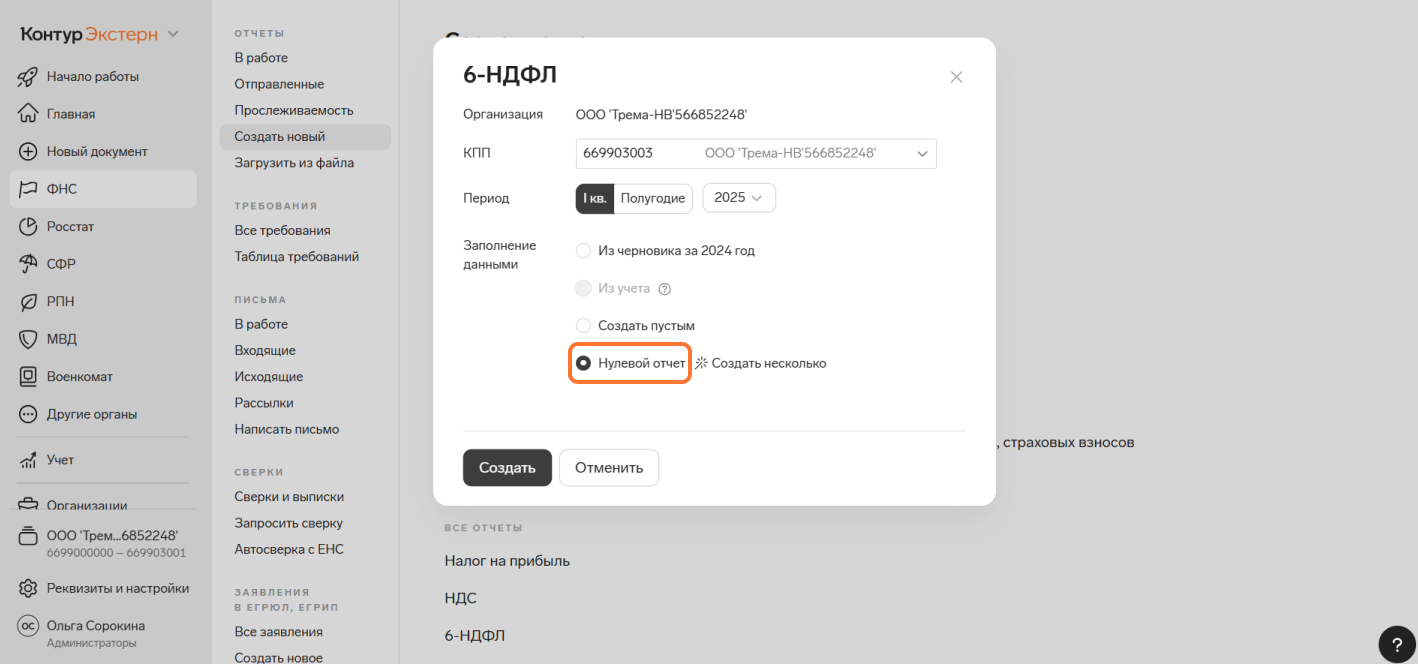Click the house icon next to Главная
Image resolution: width=1418 pixels, height=664 pixels.
[x=28, y=114]
